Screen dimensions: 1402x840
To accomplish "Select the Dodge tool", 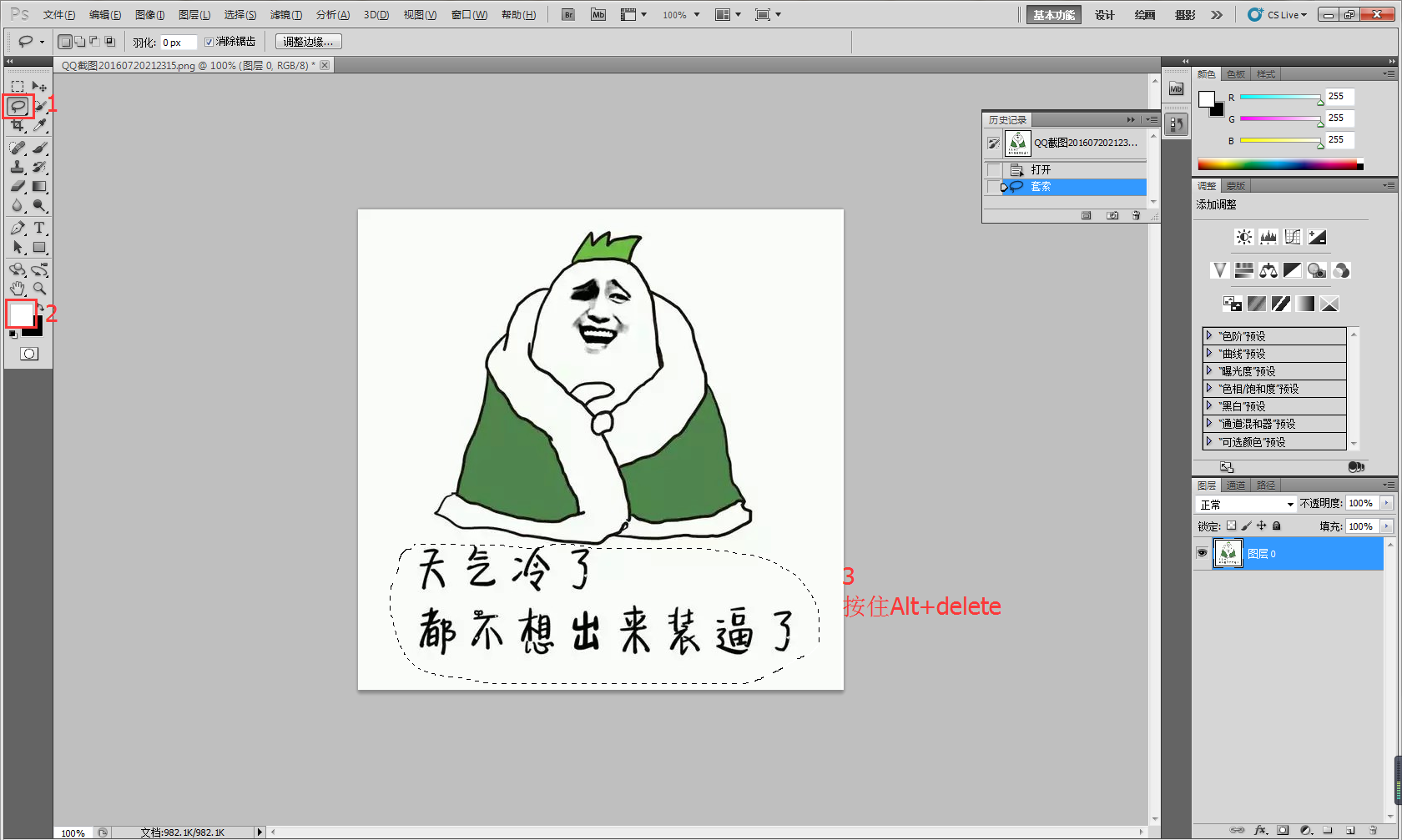I will [39, 205].
